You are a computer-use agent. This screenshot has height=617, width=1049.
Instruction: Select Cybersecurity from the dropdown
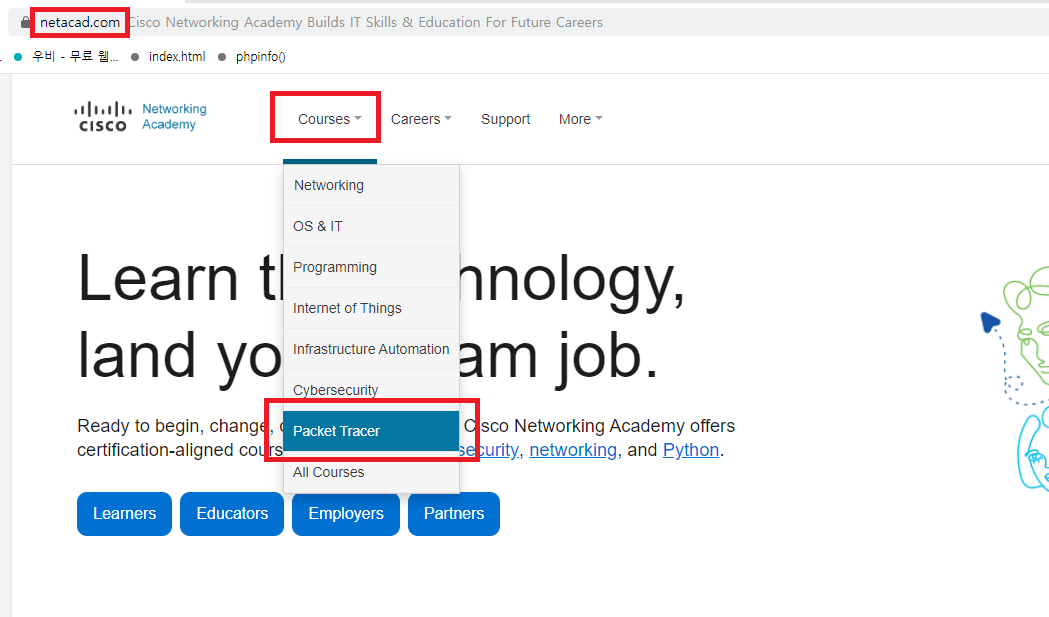(371, 389)
